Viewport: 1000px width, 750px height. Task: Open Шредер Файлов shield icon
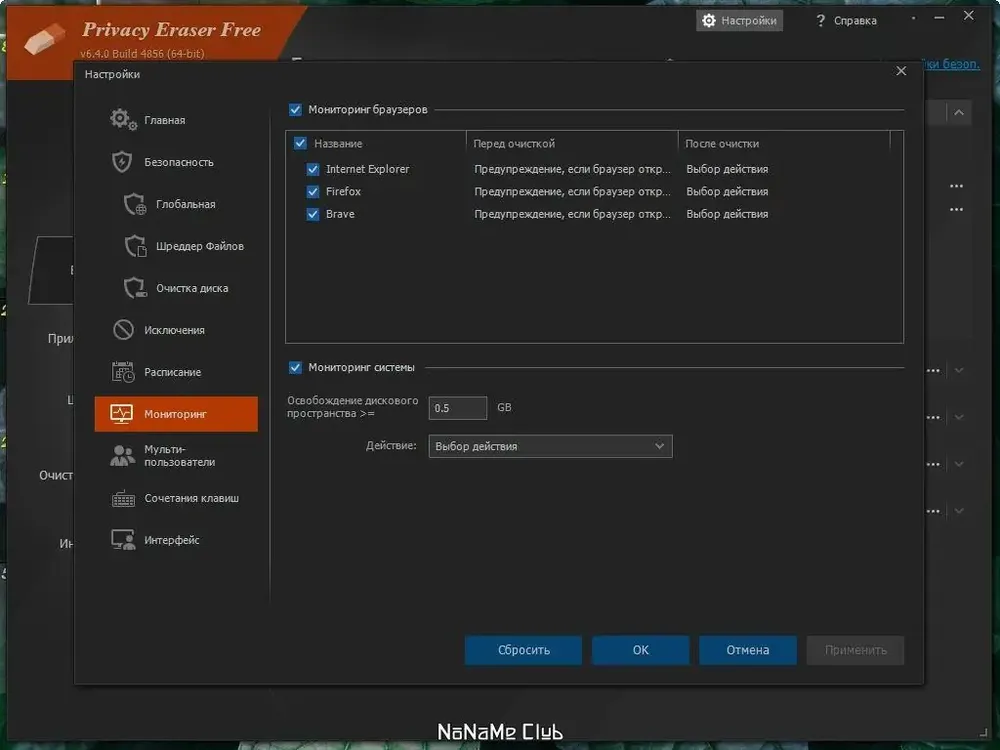(135, 246)
